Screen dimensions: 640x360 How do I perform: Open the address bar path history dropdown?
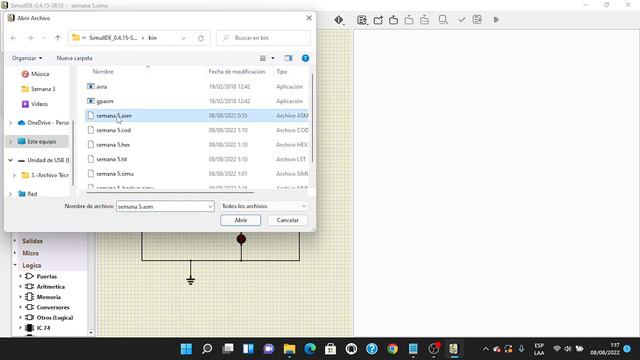pos(183,38)
